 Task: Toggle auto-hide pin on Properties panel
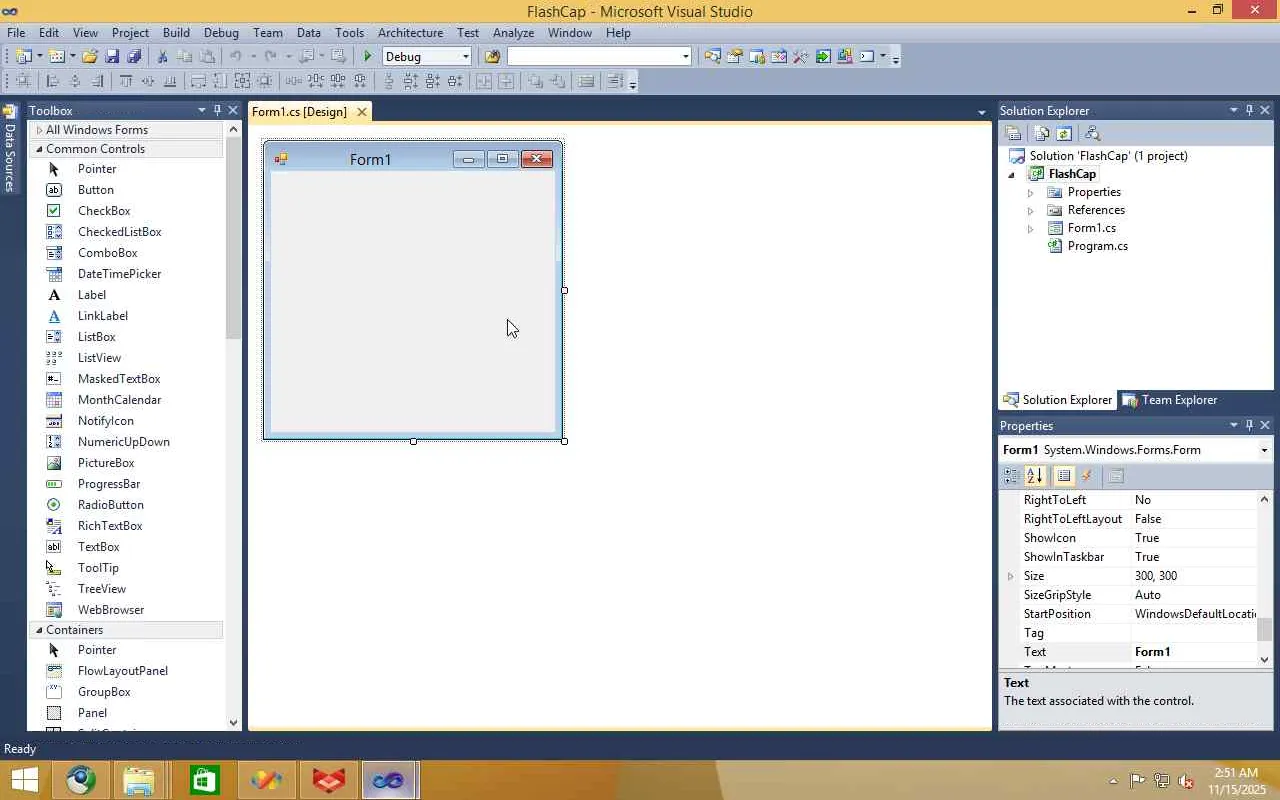click(x=1249, y=425)
